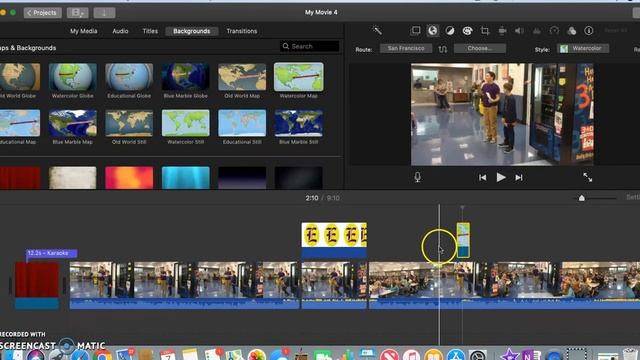This screenshot has height=360, width=640.
Task: Select Old World Map background
Action: pos(242,77)
